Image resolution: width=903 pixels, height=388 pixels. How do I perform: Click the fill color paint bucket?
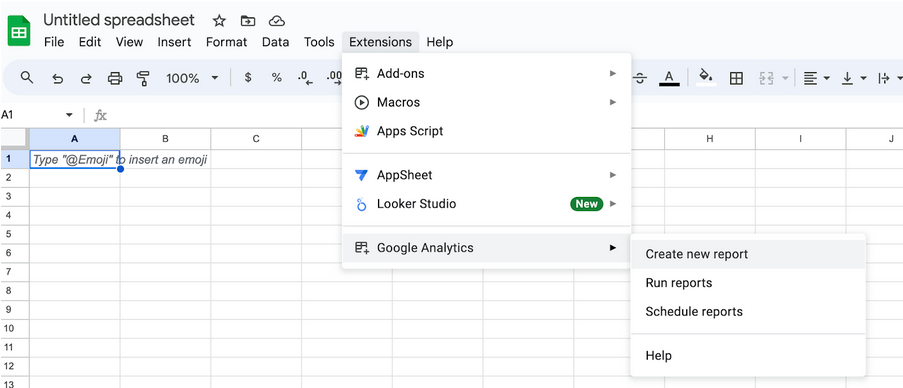(x=705, y=77)
